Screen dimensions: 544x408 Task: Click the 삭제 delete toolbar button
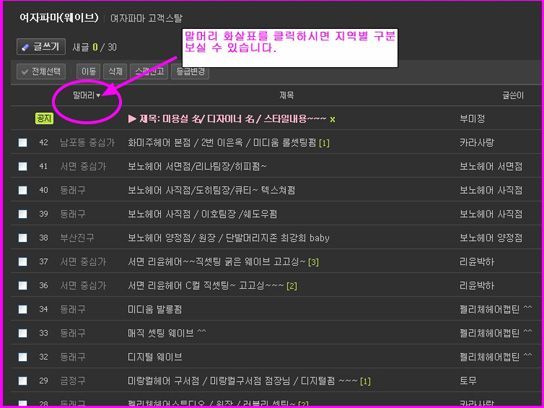(x=115, y=72)
